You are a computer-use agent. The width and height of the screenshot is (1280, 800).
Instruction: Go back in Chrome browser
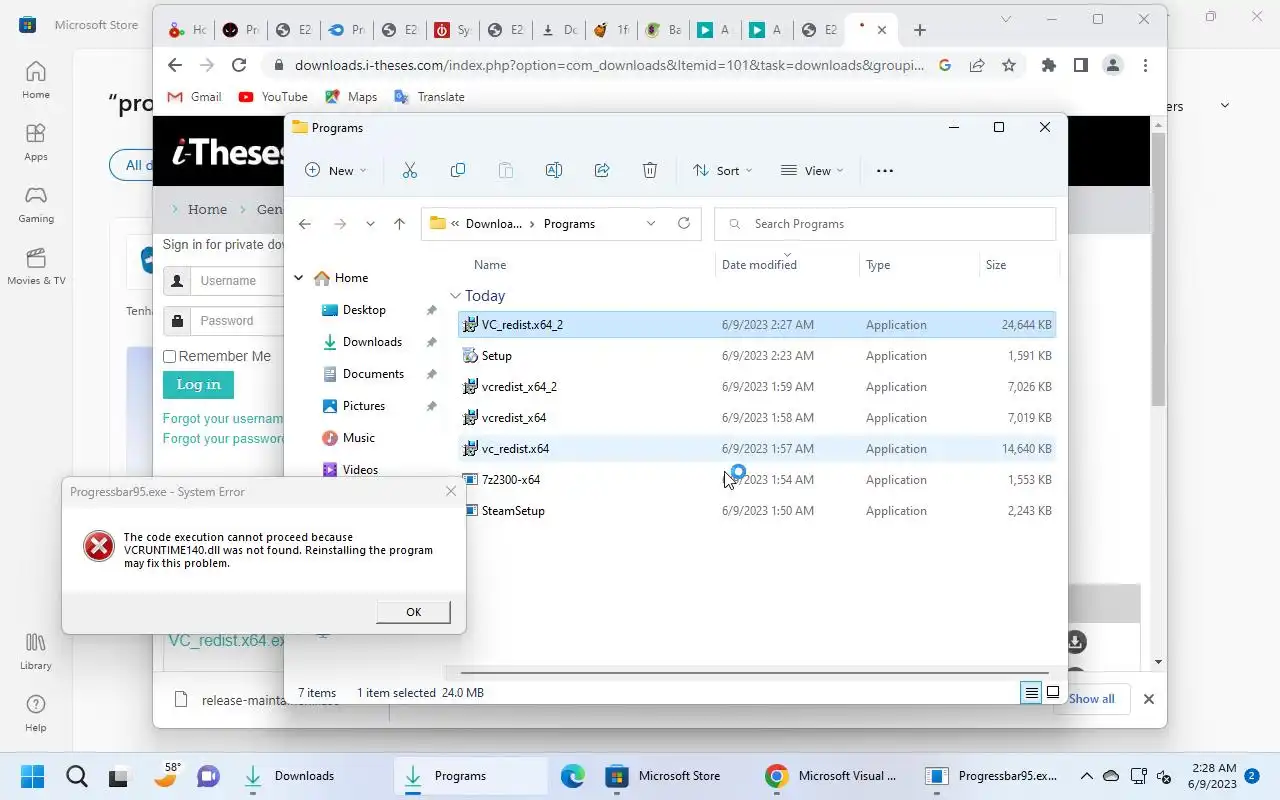pos(175,65)
